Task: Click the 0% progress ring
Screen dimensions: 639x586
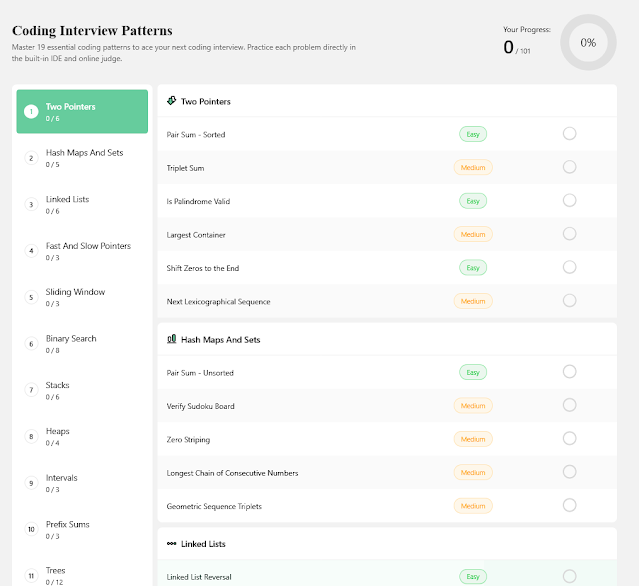Action: [588, 43]
